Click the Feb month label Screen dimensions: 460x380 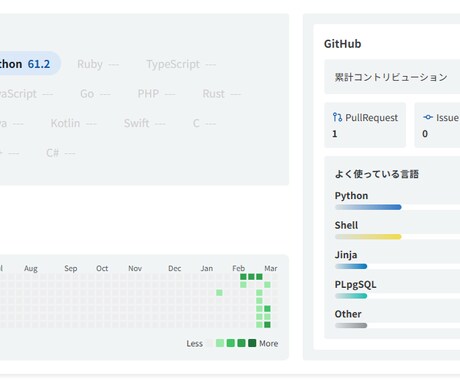239,269
